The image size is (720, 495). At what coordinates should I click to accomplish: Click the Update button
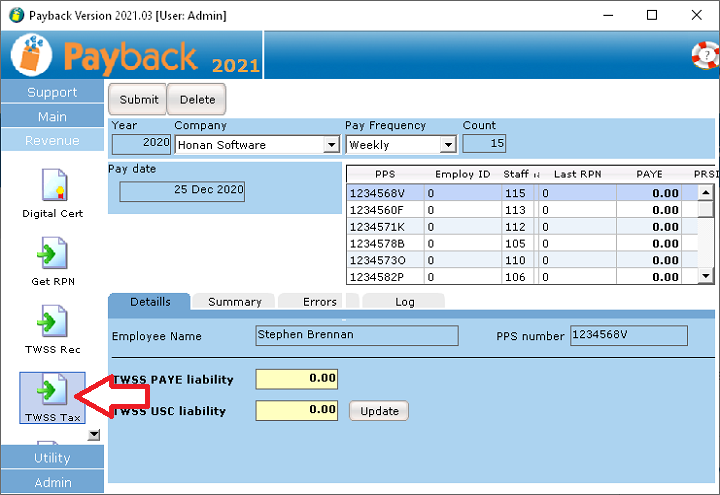pos(379,411)
